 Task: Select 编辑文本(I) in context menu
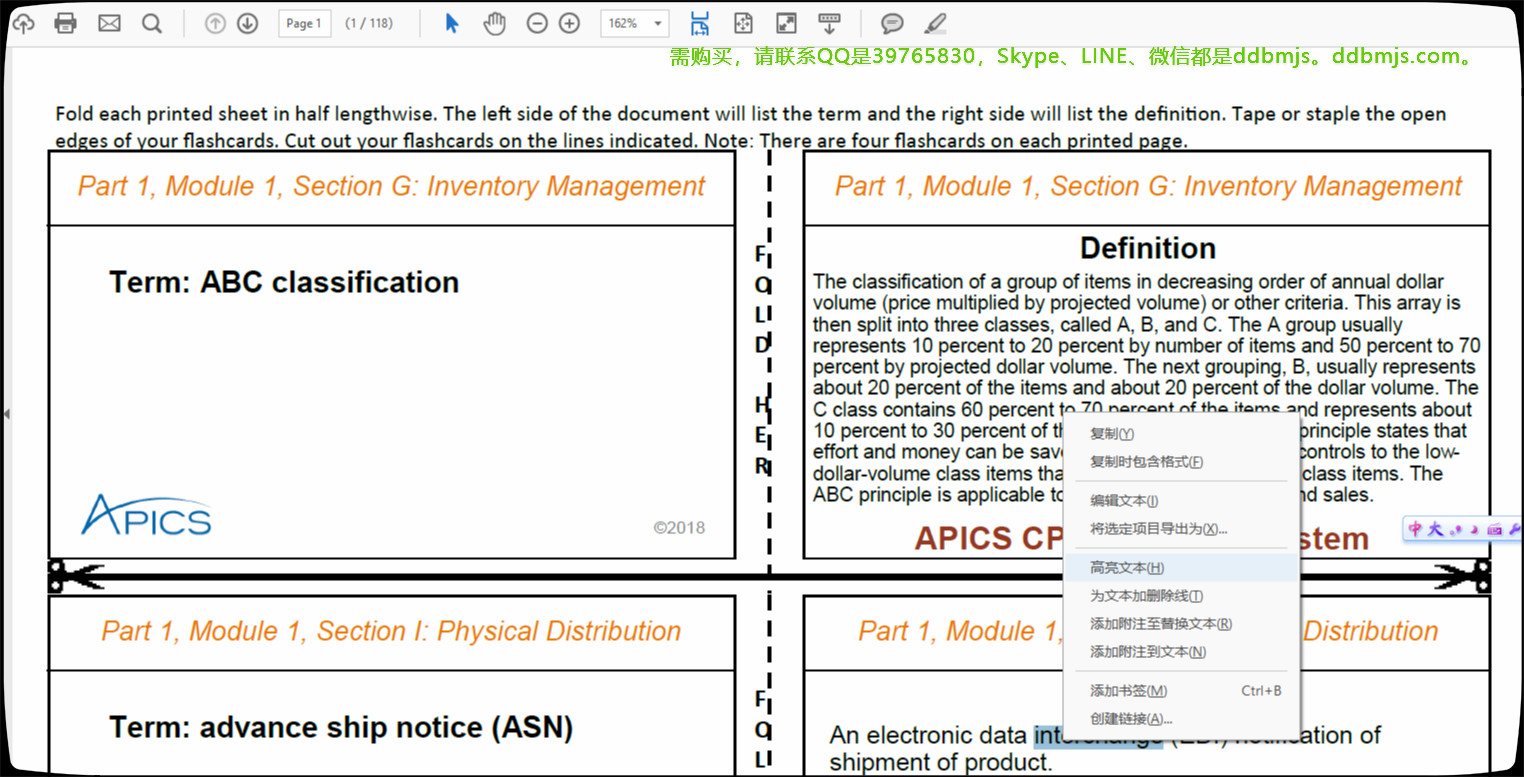(1180, 501)
